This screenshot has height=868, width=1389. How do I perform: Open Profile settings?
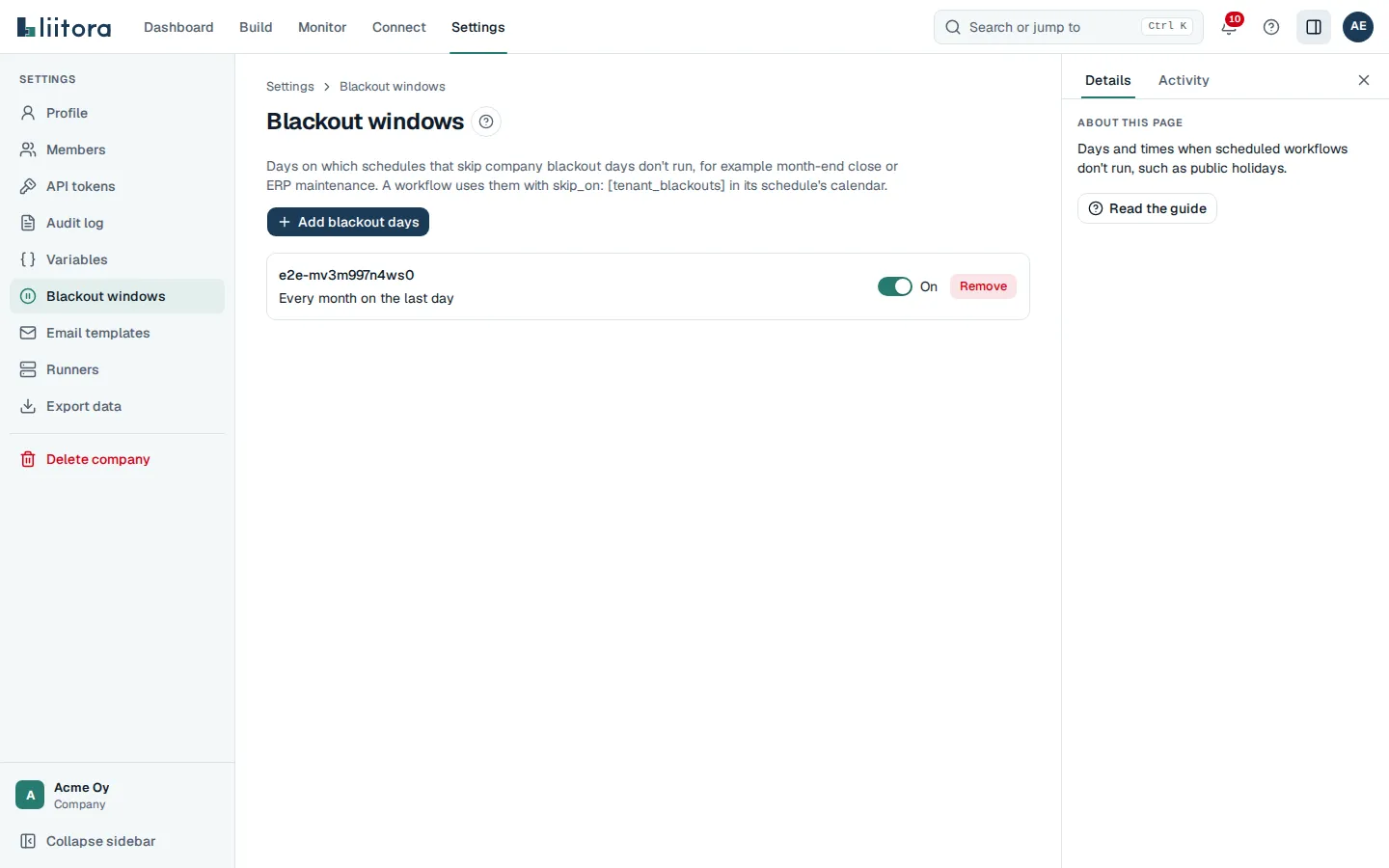tap(117, 113)
